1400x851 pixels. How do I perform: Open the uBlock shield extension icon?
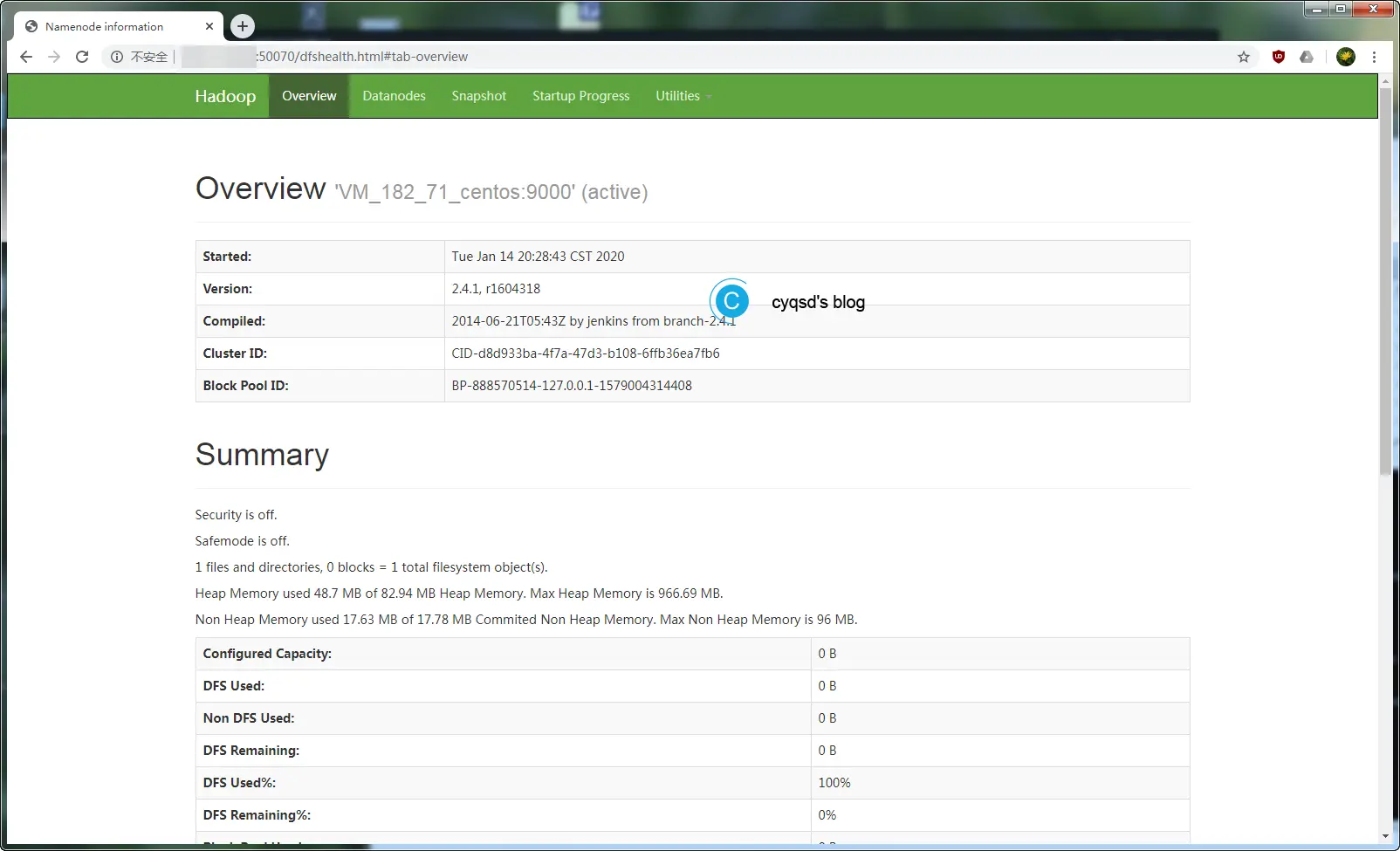[x=1279, y=57]
